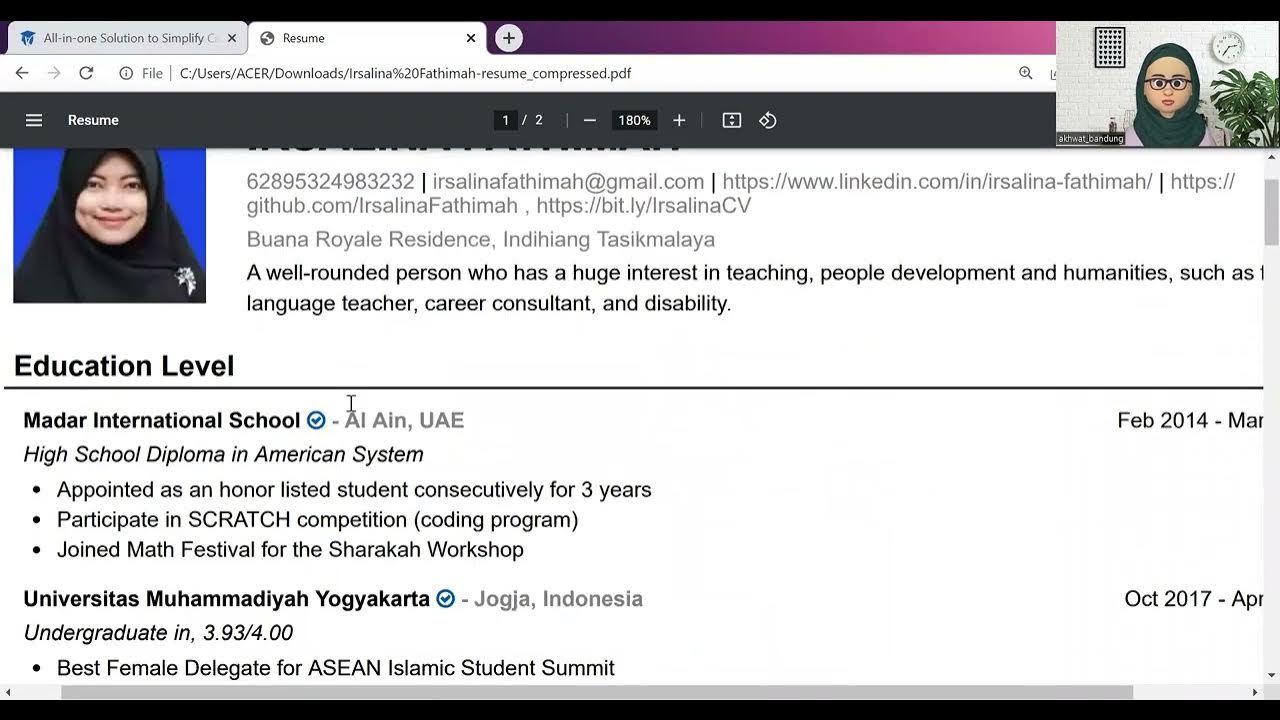The width and height of the screenshot is (1280, 720).
Task: Switch to the All-in-one Solution tab
Action: click(x=127, y=38)
